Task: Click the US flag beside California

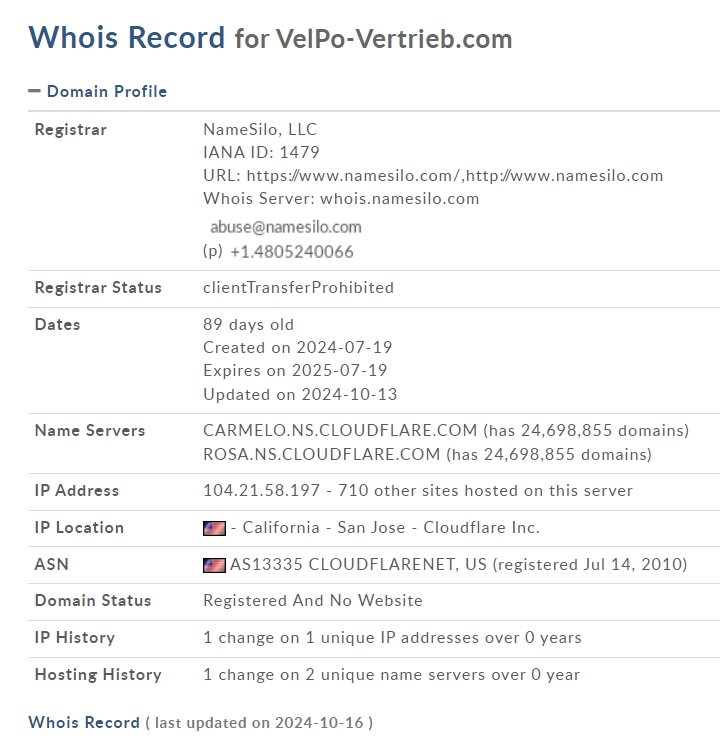Action: click(214, 528)
